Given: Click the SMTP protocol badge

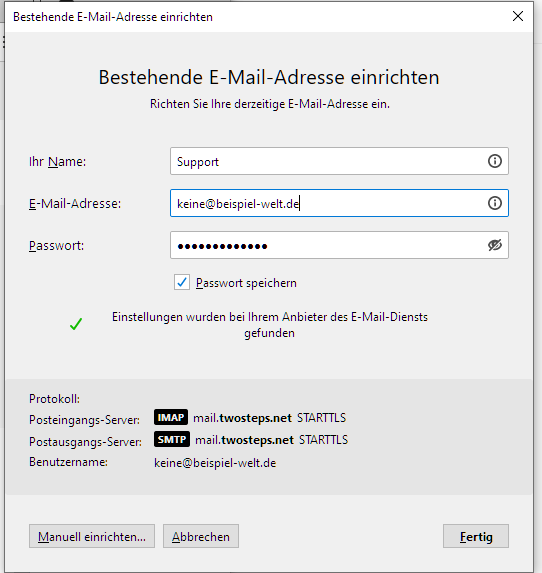Looking at the screenshot, I should (x=172, y=439).
